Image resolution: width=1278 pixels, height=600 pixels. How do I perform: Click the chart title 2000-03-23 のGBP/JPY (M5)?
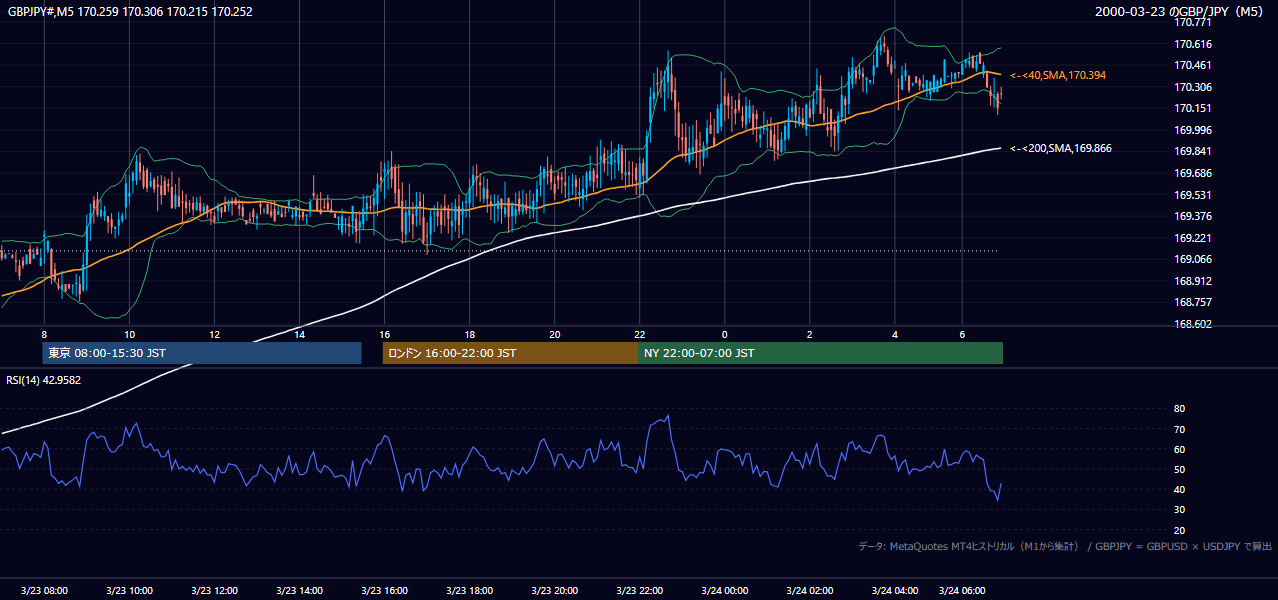[1181, 12]
